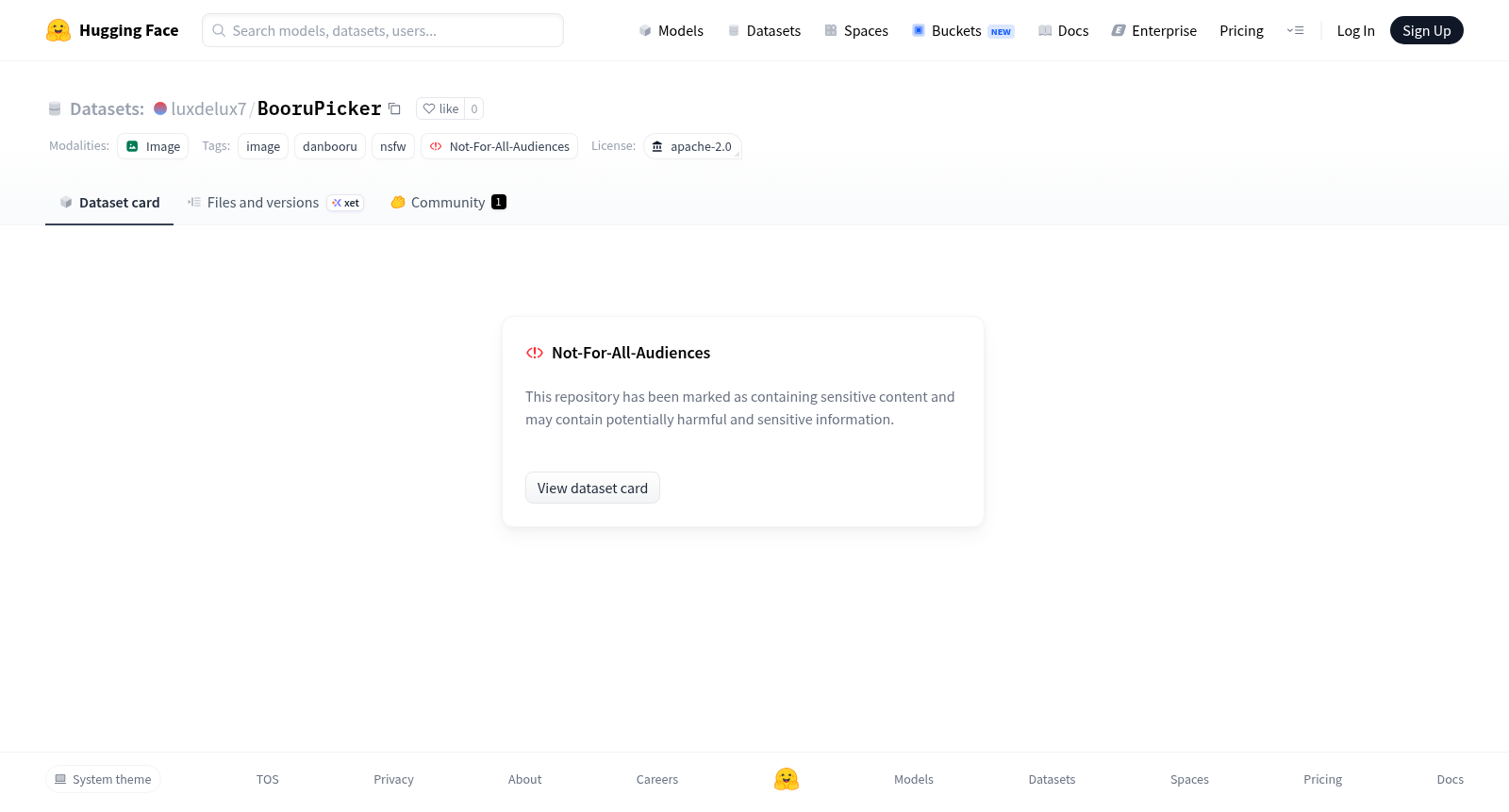Click the image tag chip
Image resolution: width=1509 pixels, height=812 pixels.
click(263, 146)
